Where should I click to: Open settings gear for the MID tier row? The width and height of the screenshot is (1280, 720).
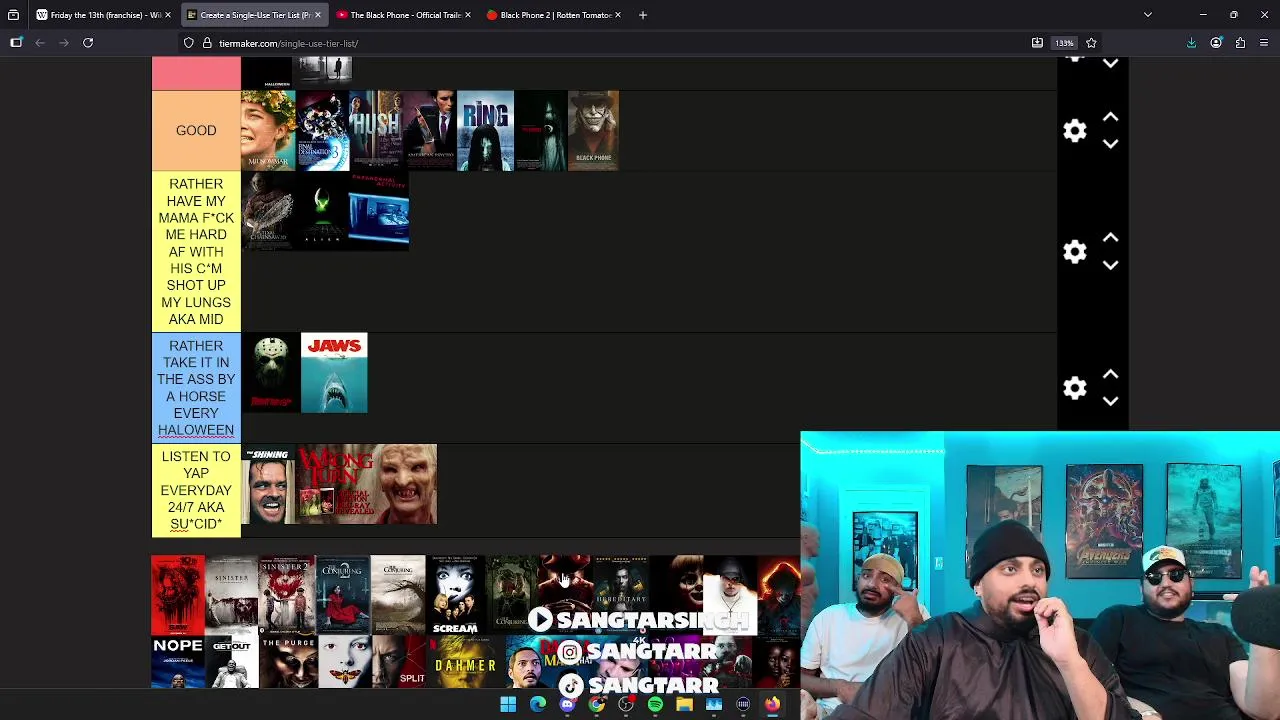coord(1075,252)
